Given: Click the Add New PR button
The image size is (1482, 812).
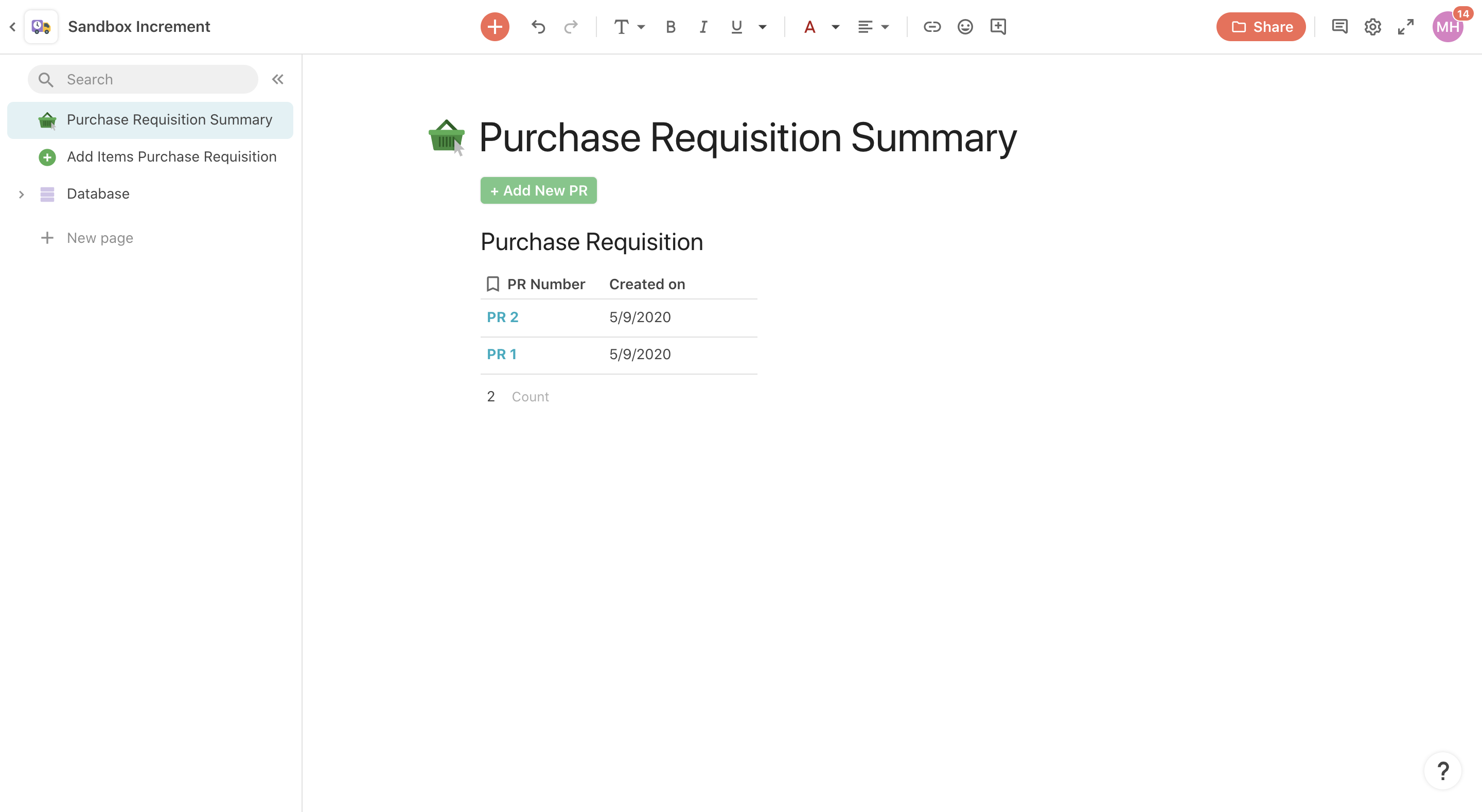Looking at the screenshot, I should click(538, 190).
